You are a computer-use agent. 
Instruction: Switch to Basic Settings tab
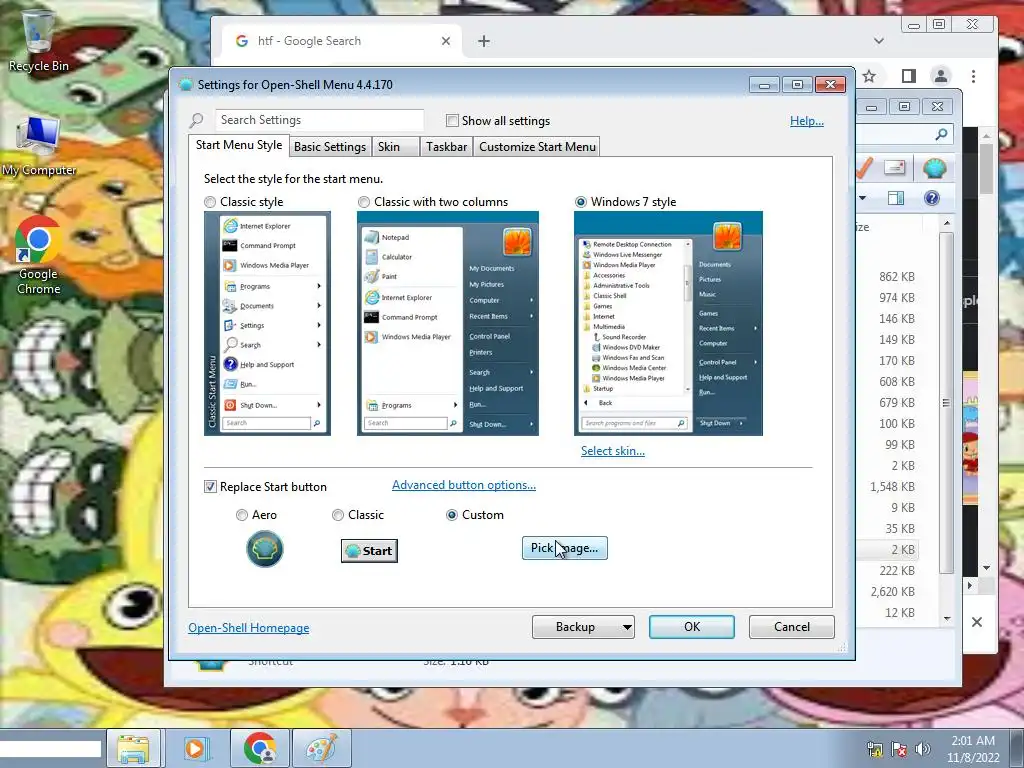click(x=330, y=147)
